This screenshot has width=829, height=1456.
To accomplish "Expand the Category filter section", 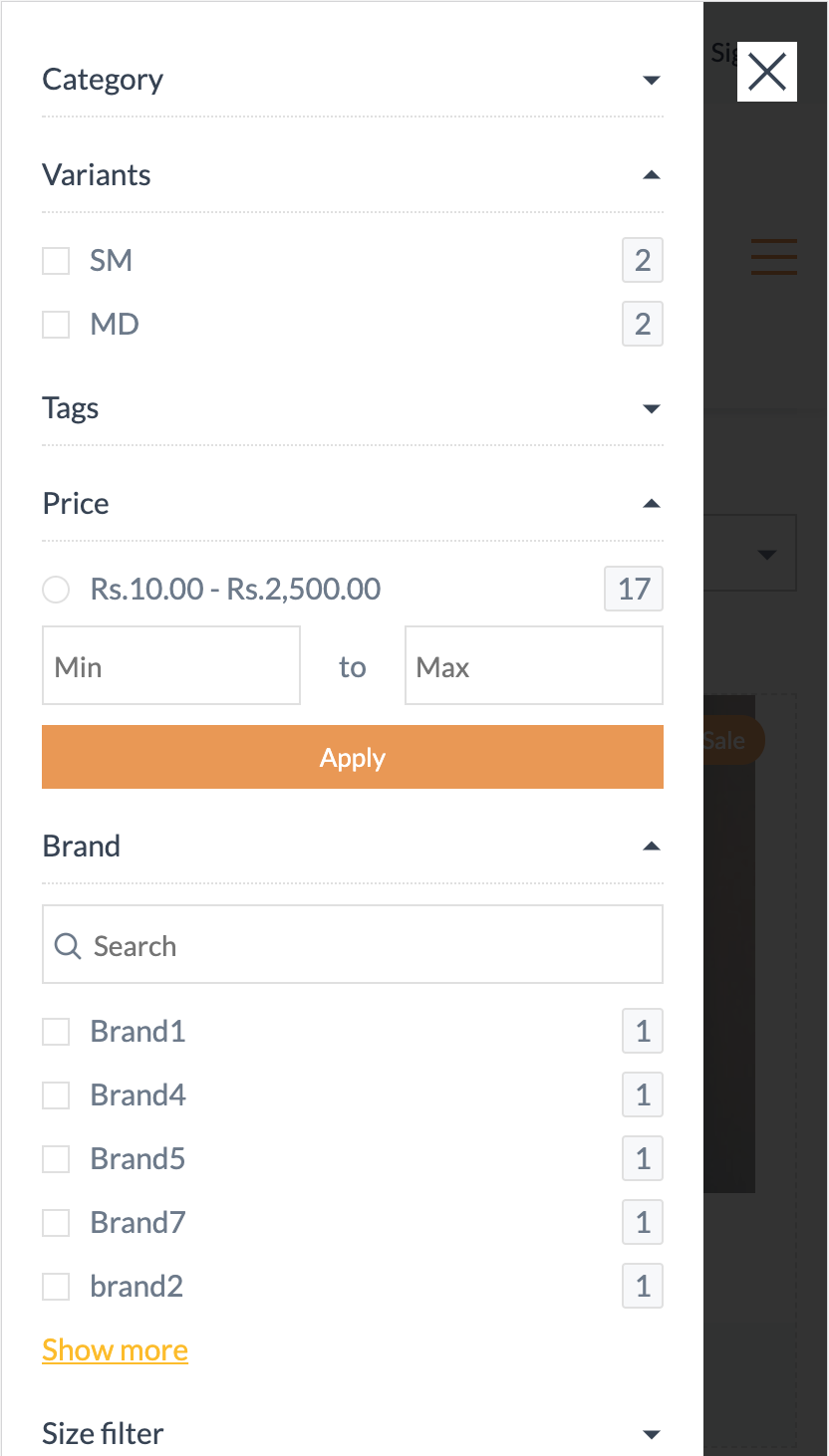I will (652, 80).
